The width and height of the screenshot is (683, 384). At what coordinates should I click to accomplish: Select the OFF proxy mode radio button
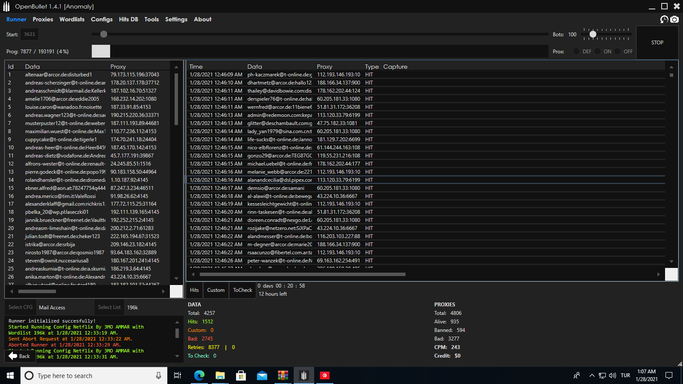pos(618,51)
